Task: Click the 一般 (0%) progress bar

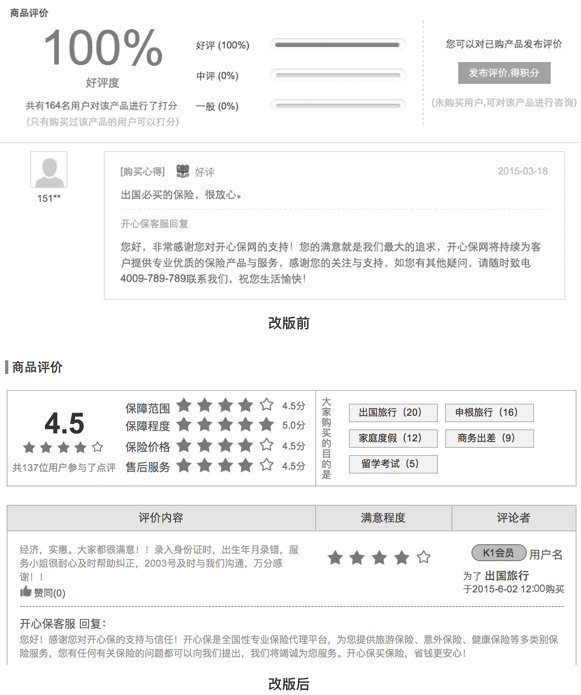Action: [x=337, y=105]
